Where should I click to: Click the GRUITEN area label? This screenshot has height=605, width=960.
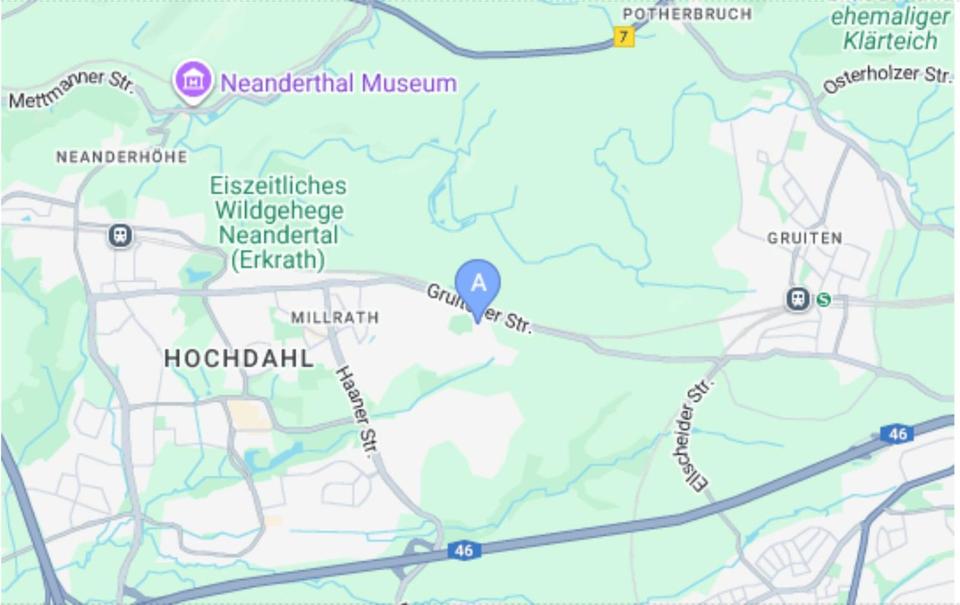tap(805, 238)
